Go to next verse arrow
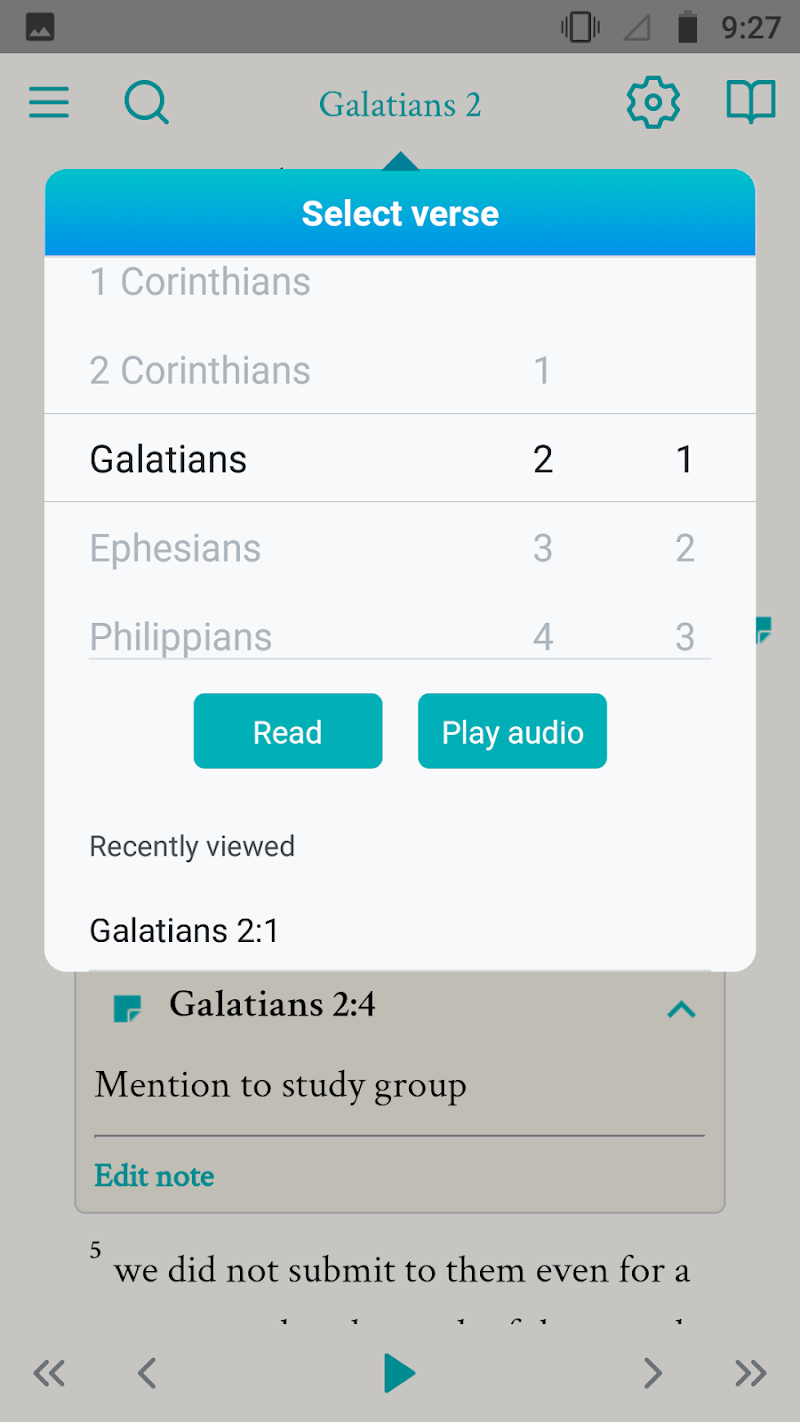Screen dimensions: 800x1422 point(653,1373)
